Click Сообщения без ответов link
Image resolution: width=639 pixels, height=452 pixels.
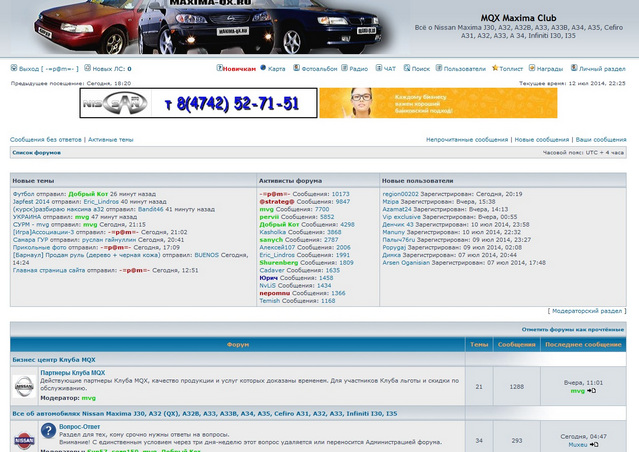tap(46, 140)
